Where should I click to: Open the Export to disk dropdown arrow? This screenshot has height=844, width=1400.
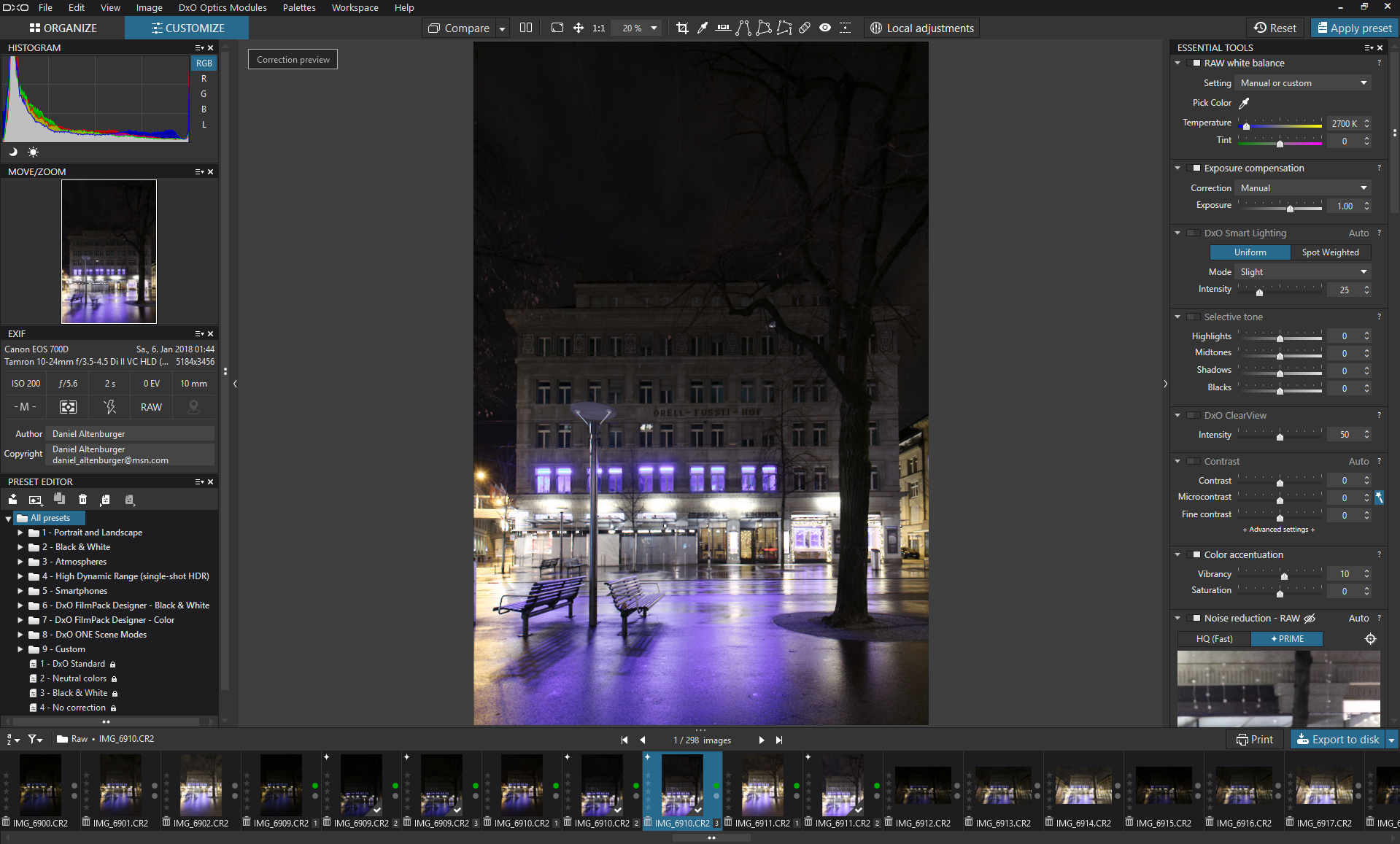tap(1391, 740)
